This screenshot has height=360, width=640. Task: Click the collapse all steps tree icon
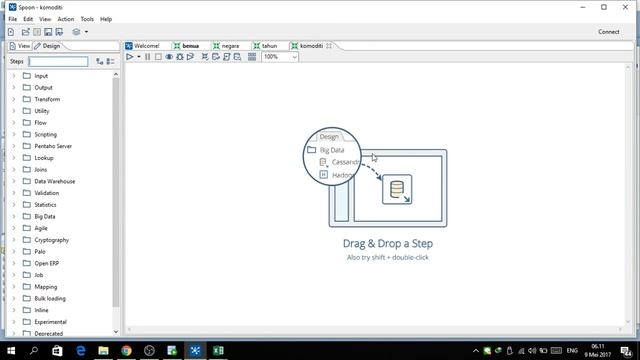110,62
